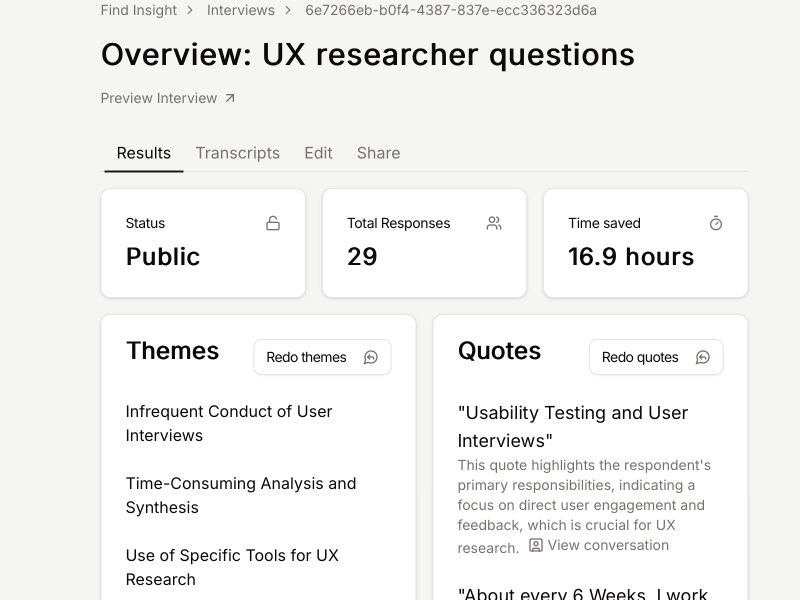Open the Share tab
Viewport: 800px width, 600px height.
click(x=378, y=153)
